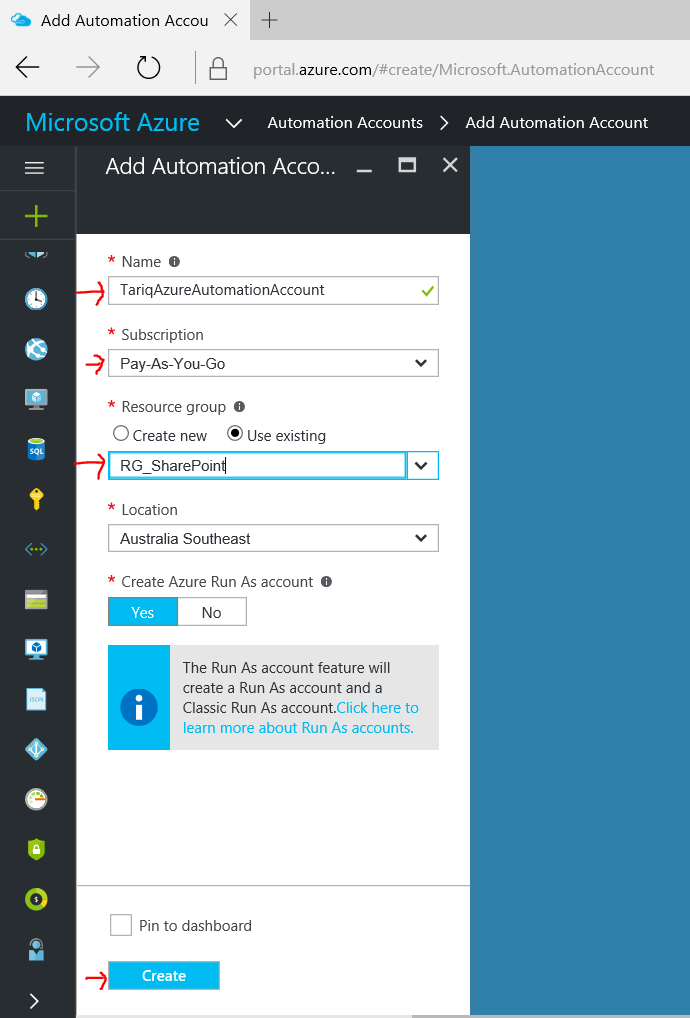This screenshot has height=1018, width=690.
Task: Open Storage accounts striped icon
Action: point(36,599)
